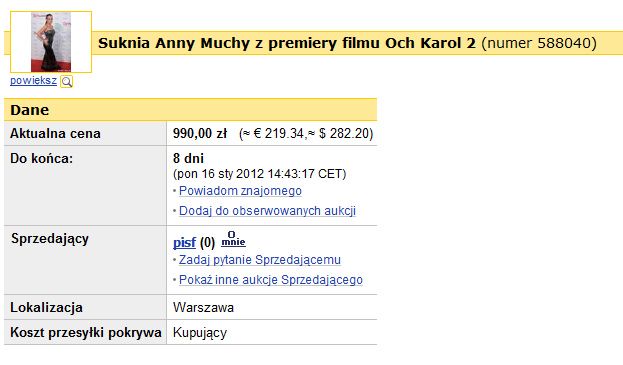The width and height of the screenshot is (623, 365).
Task: Click the magnifier icon beside powieksz
Action: 66,82
